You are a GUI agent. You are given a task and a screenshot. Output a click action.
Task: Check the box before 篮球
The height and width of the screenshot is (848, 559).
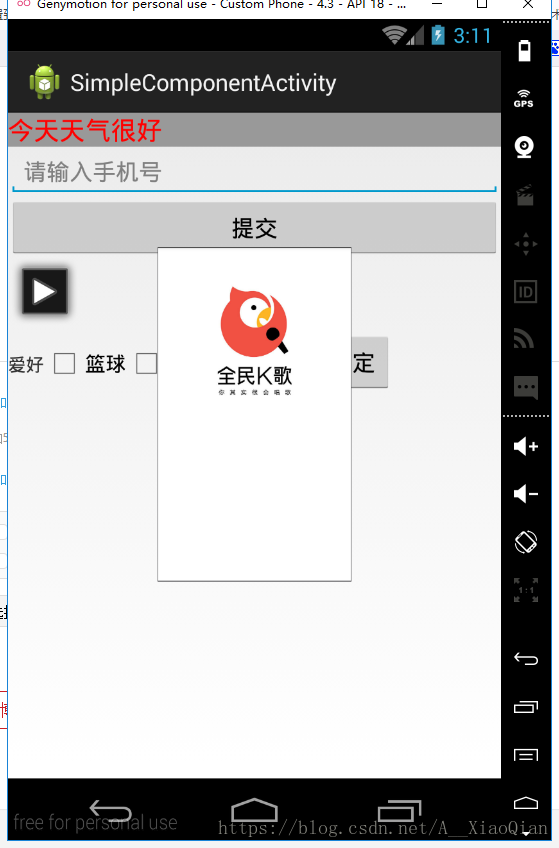click(x=64, y=363)
